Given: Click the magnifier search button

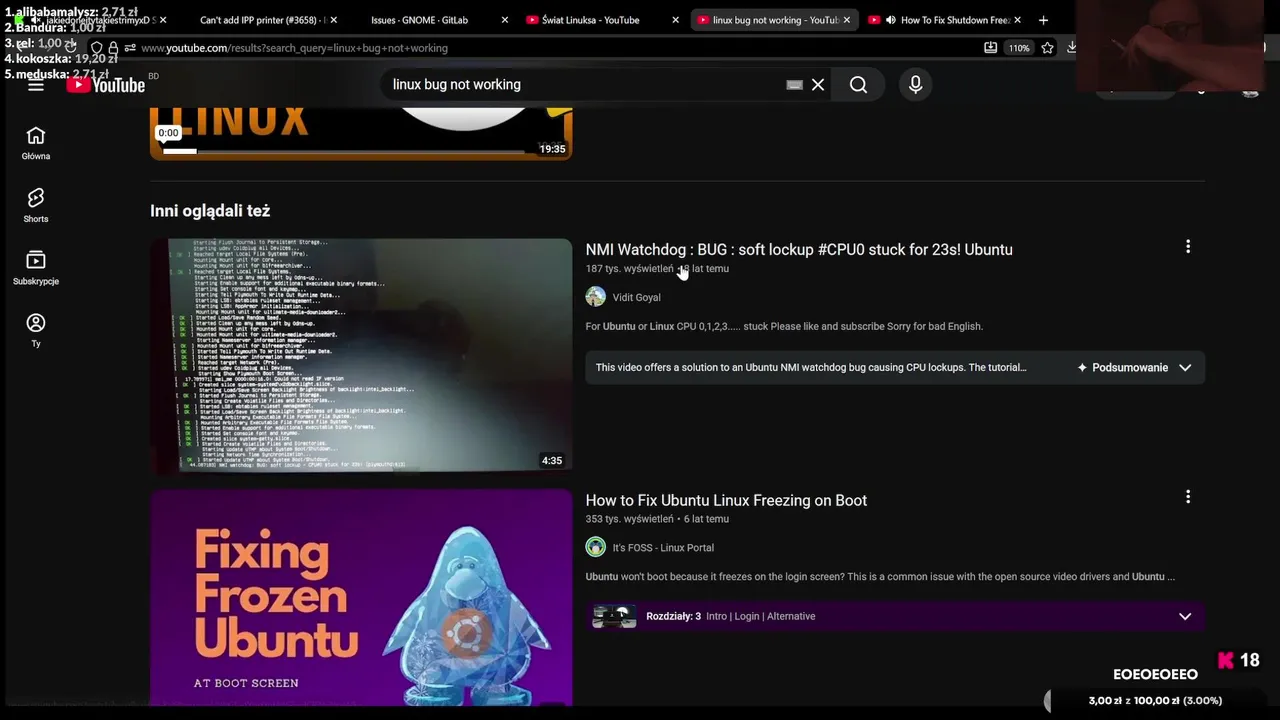Looking at the screenshot, I should [x=858, y=85].
